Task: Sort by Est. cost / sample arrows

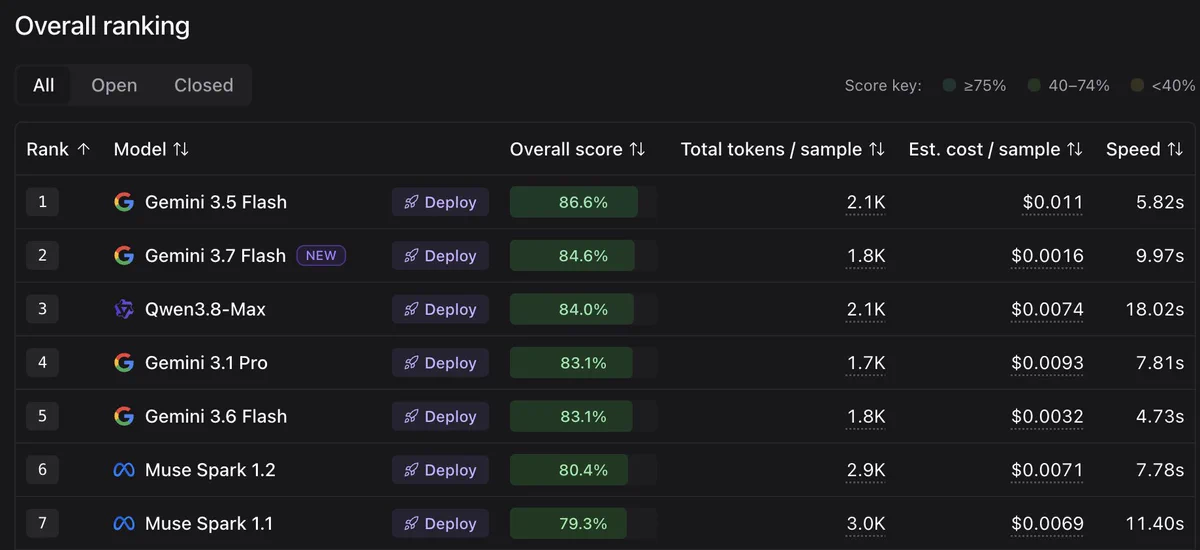Action: click(1075, 149)
